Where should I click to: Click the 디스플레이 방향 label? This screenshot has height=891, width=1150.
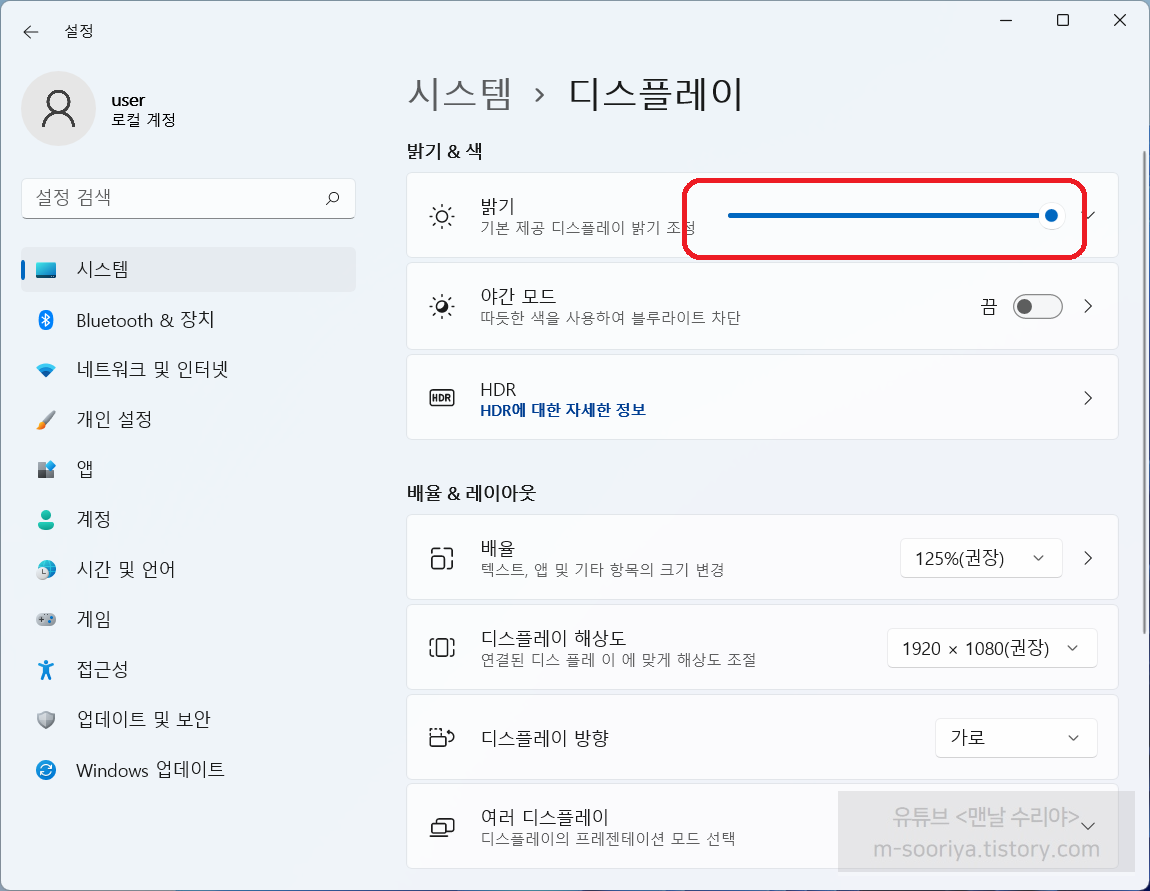pyautogui.click(x=545, y=738)
